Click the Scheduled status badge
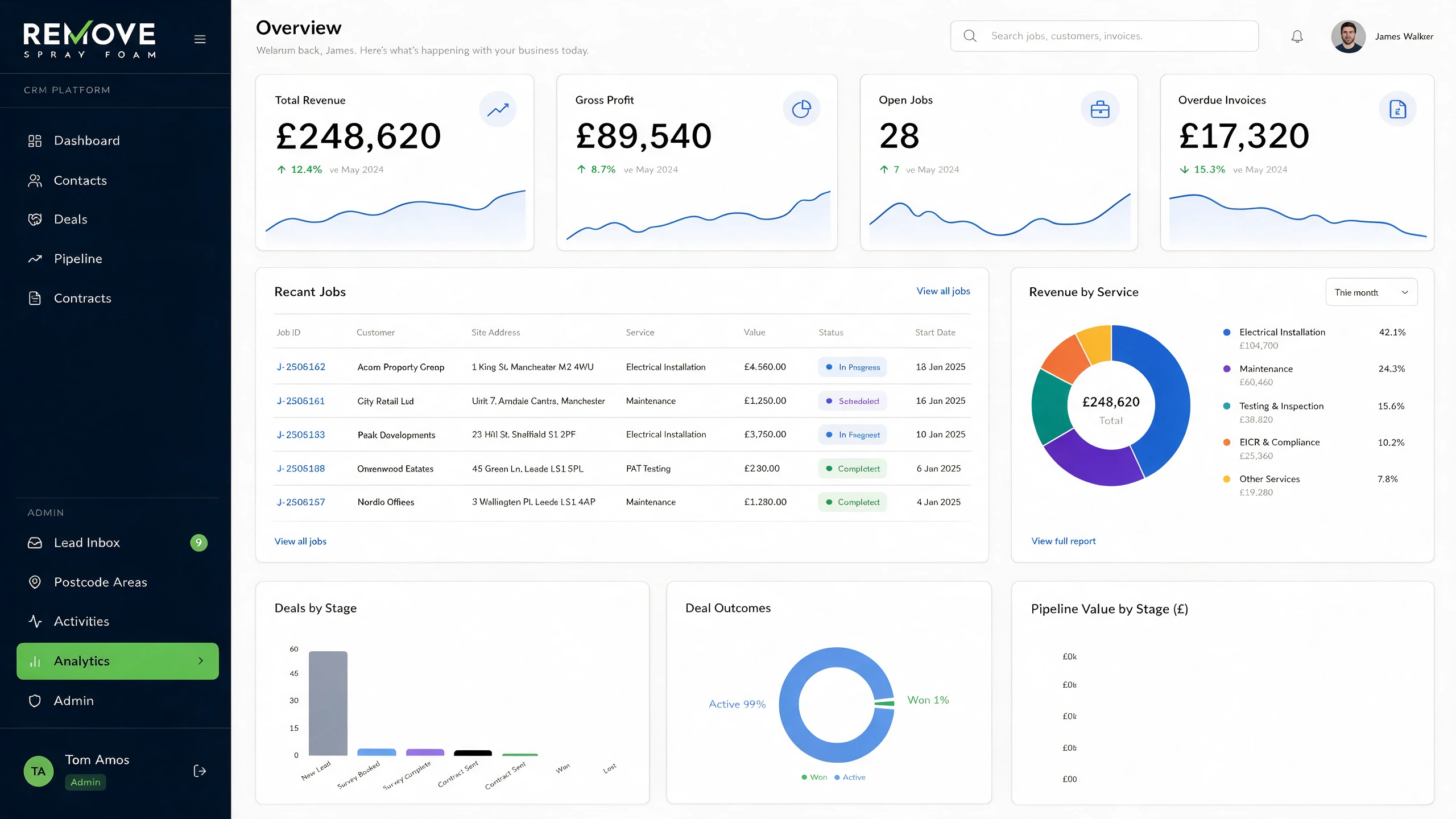 click(x=852, y=401)
